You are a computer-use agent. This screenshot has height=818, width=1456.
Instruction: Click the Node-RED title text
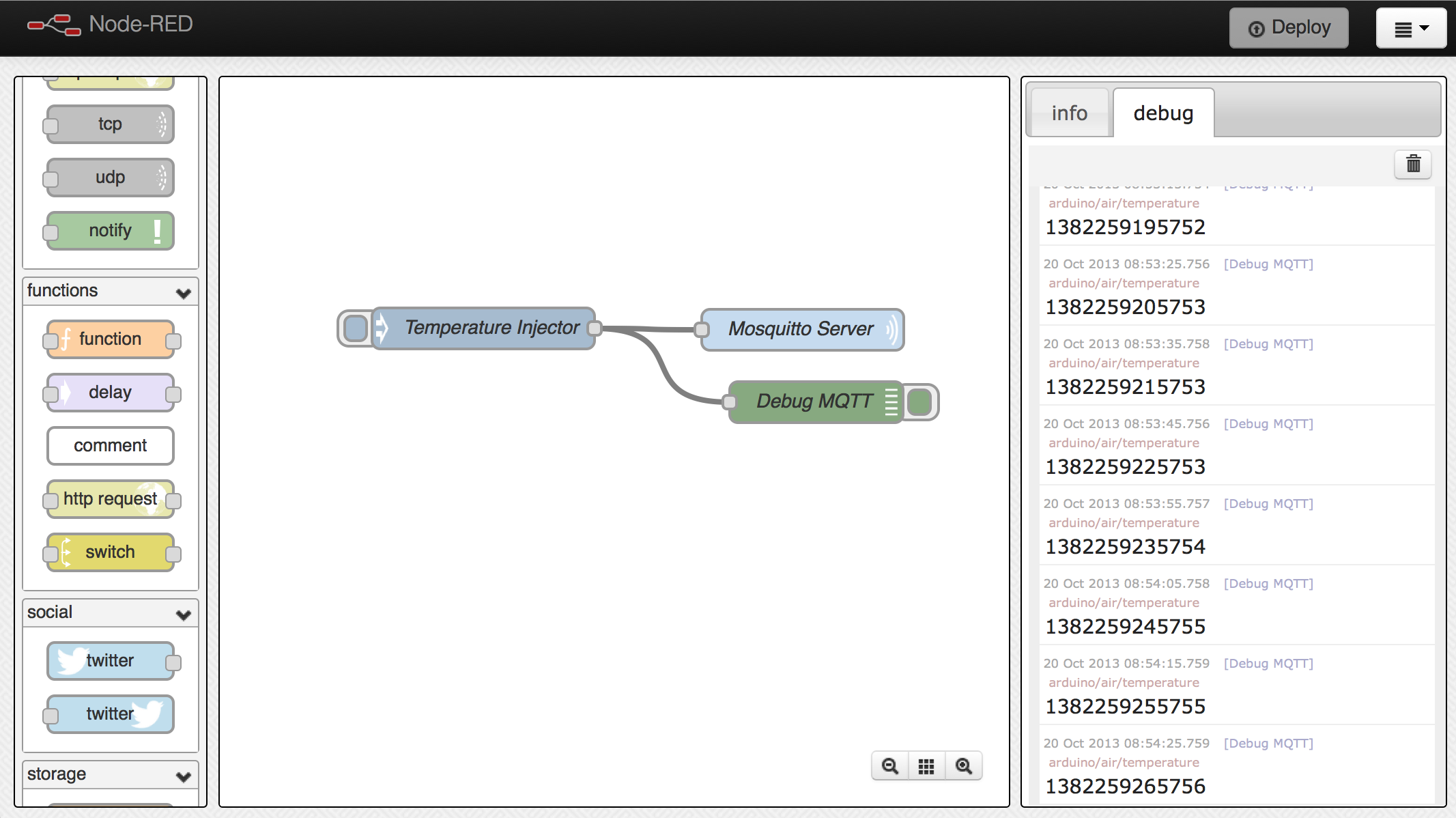[141, 25]
